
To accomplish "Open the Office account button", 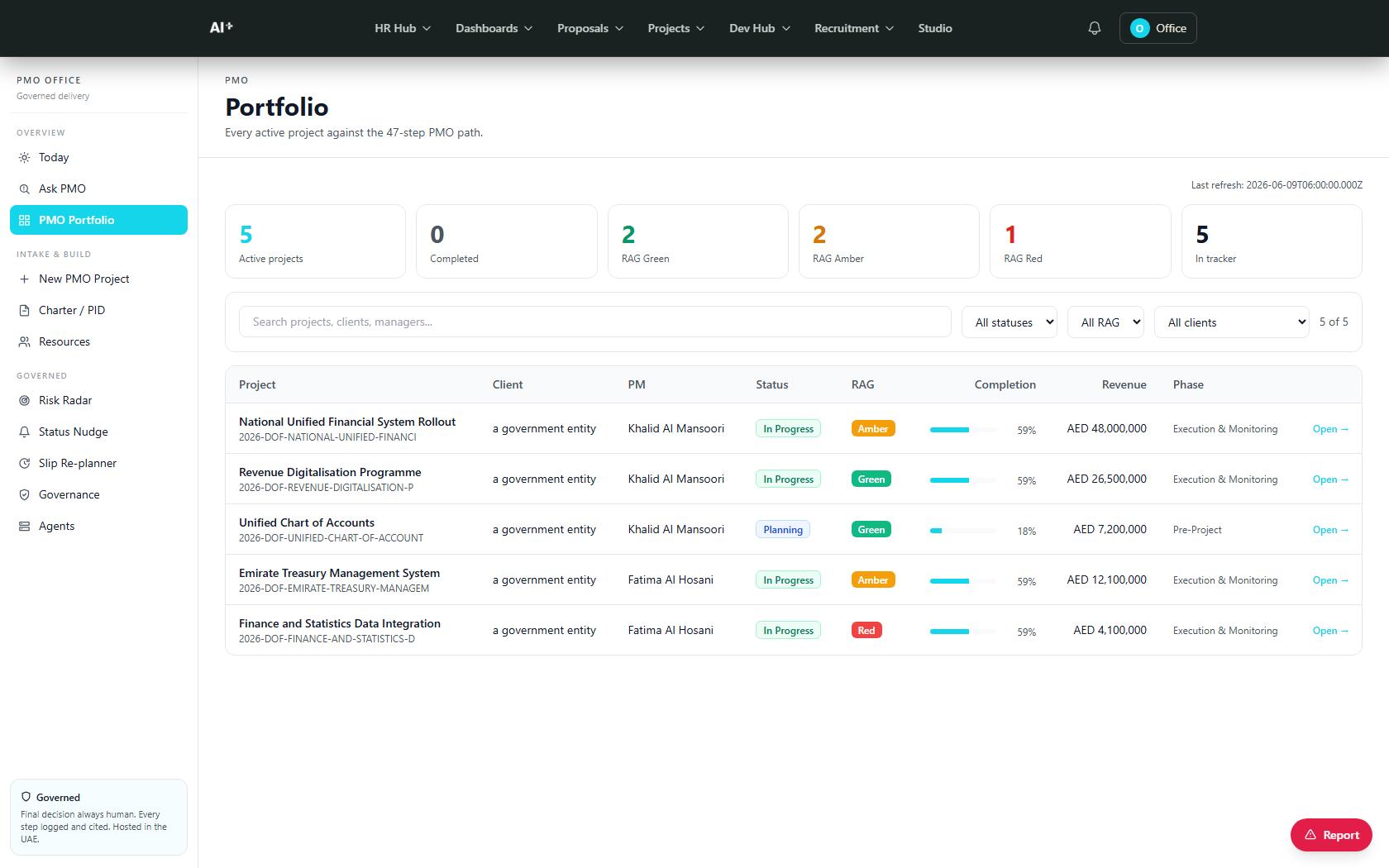I will [x=1157, y=28].
